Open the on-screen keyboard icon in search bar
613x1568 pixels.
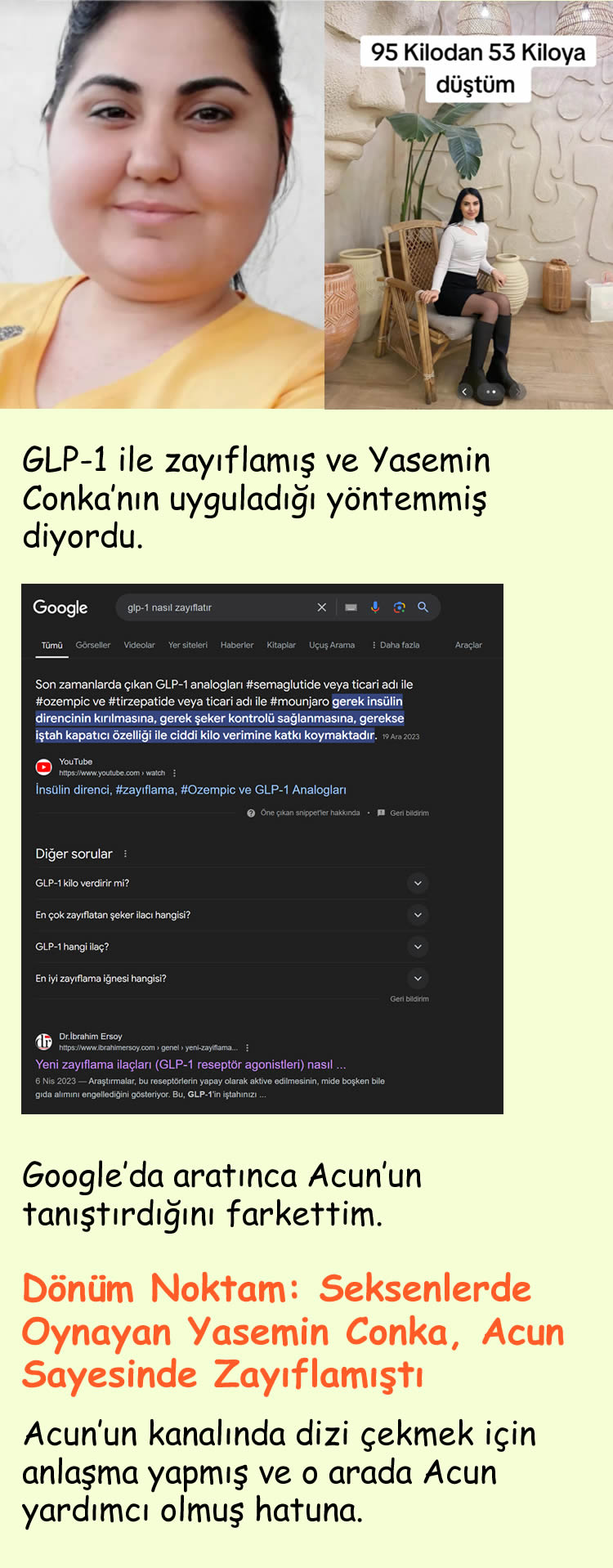(351, 607)
